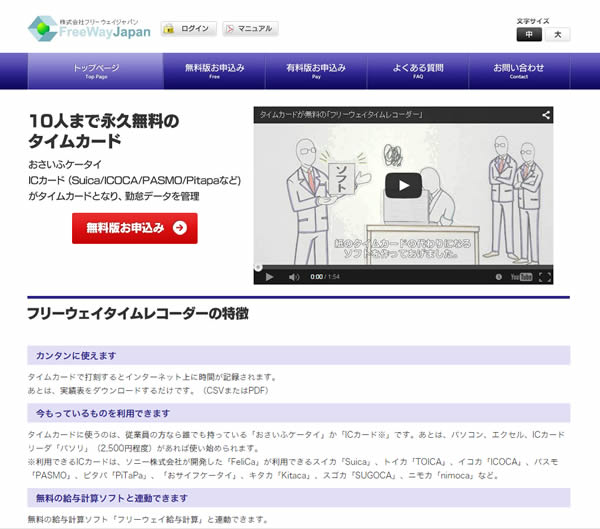Mute the video with the speaker icon
Image resolution: width=600 pixels, height=529 pixels.
(x=293, y=277)
